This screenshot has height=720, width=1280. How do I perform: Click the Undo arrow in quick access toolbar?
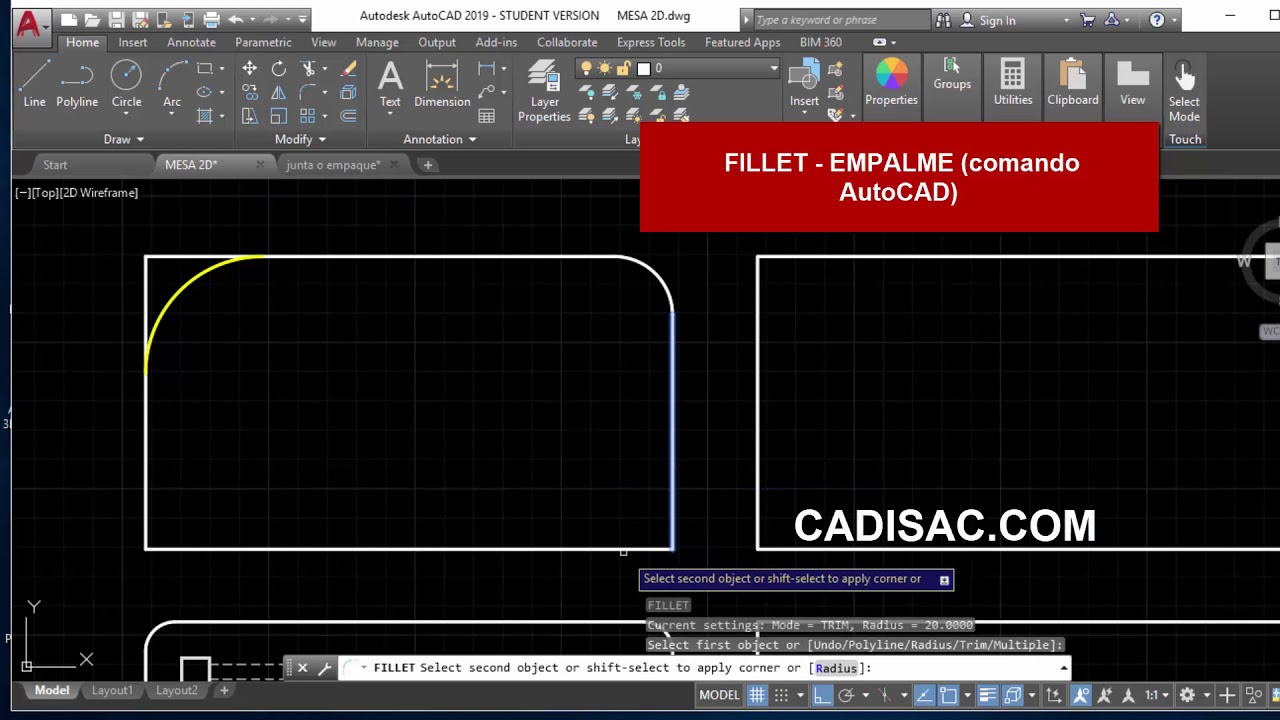click(235, 19)
